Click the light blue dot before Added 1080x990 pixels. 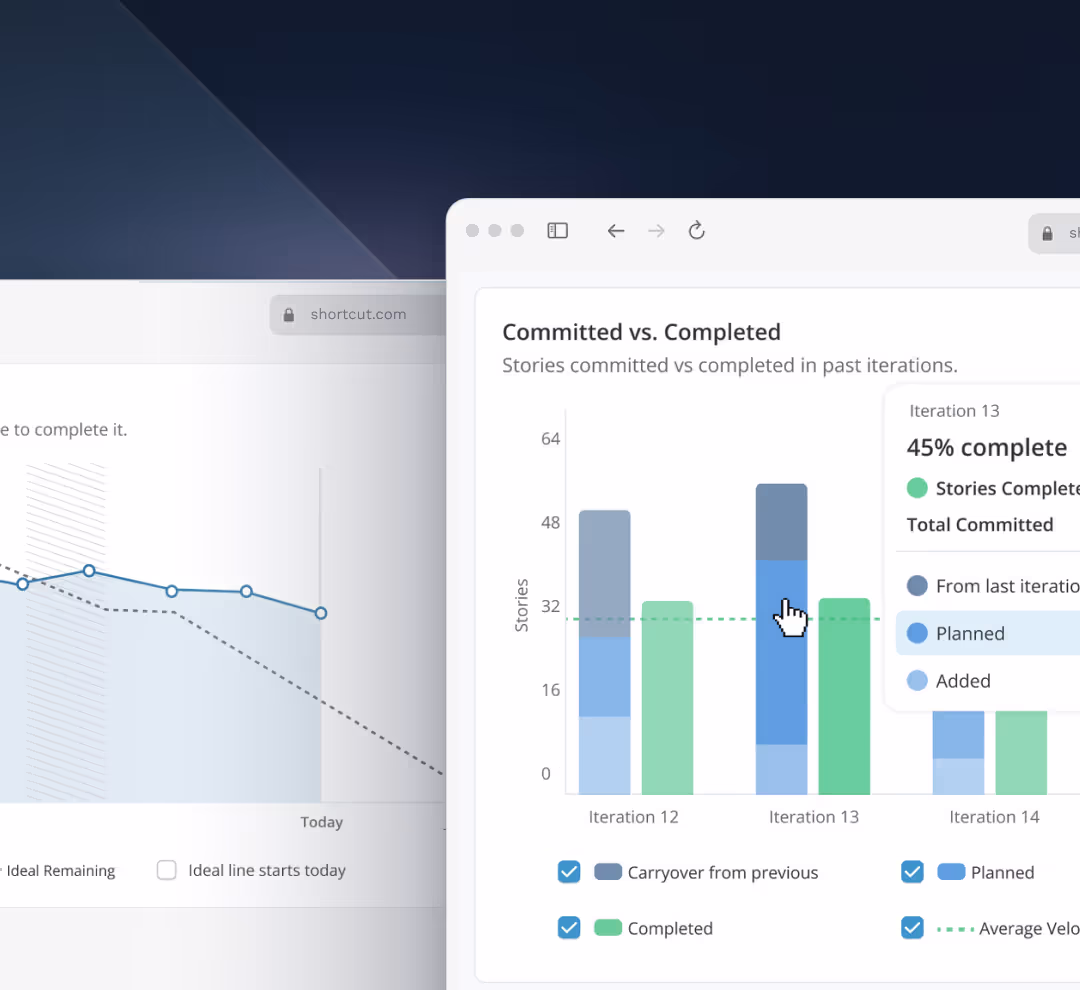[x=917, y=681]
